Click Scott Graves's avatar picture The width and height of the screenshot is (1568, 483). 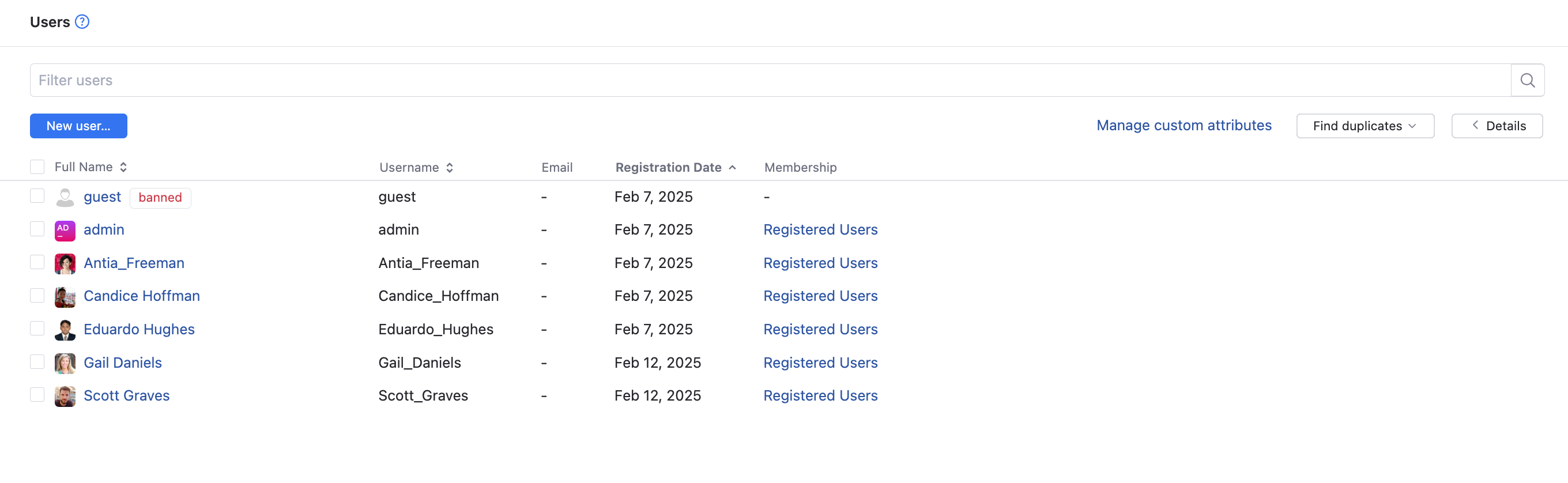pyautogui.click(x=65, y=396)
